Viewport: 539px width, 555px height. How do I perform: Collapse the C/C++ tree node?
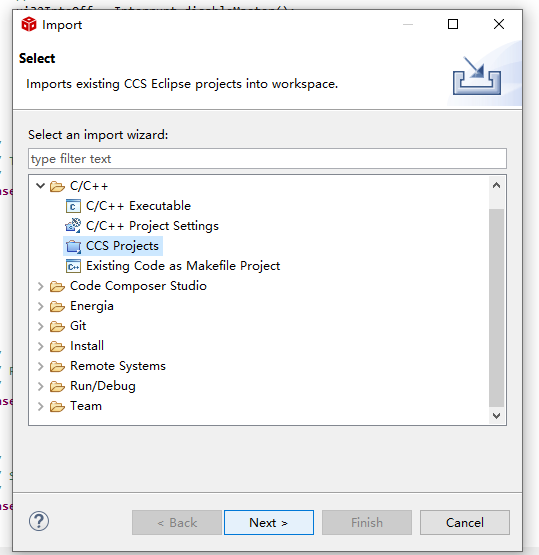coord(41,186)
